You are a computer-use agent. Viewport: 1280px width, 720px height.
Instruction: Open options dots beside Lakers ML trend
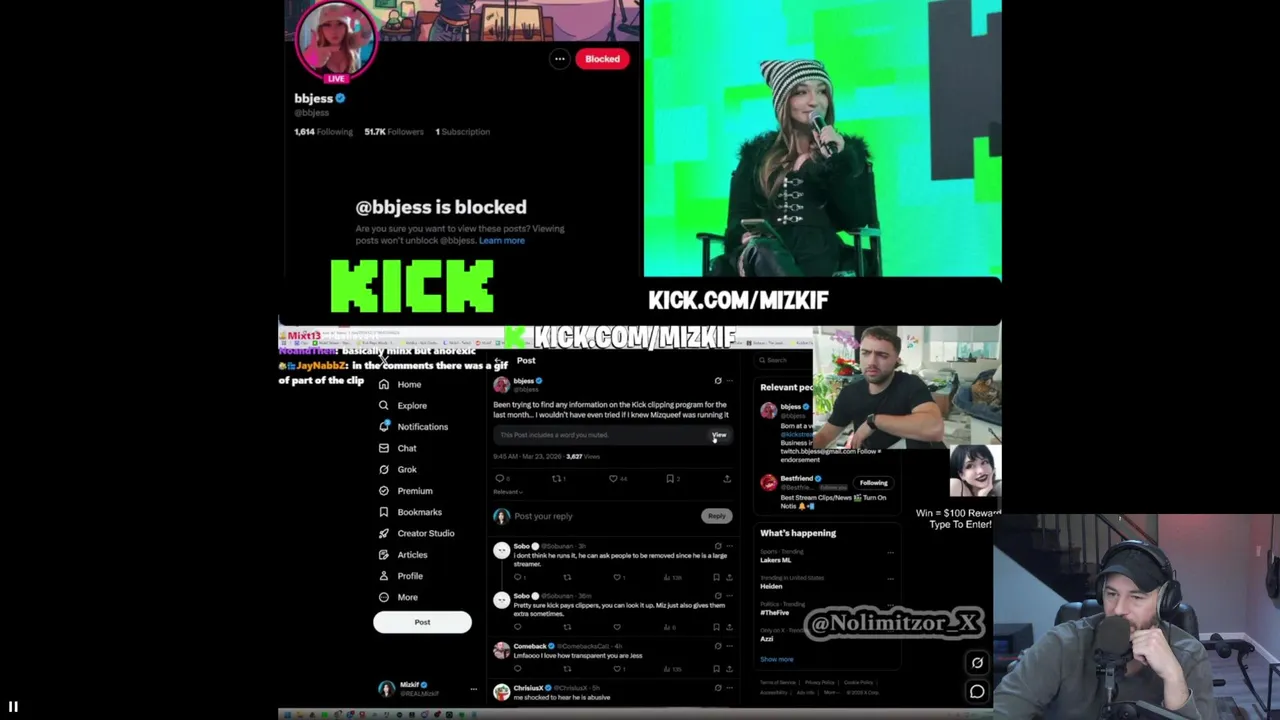tap(890, 552)
